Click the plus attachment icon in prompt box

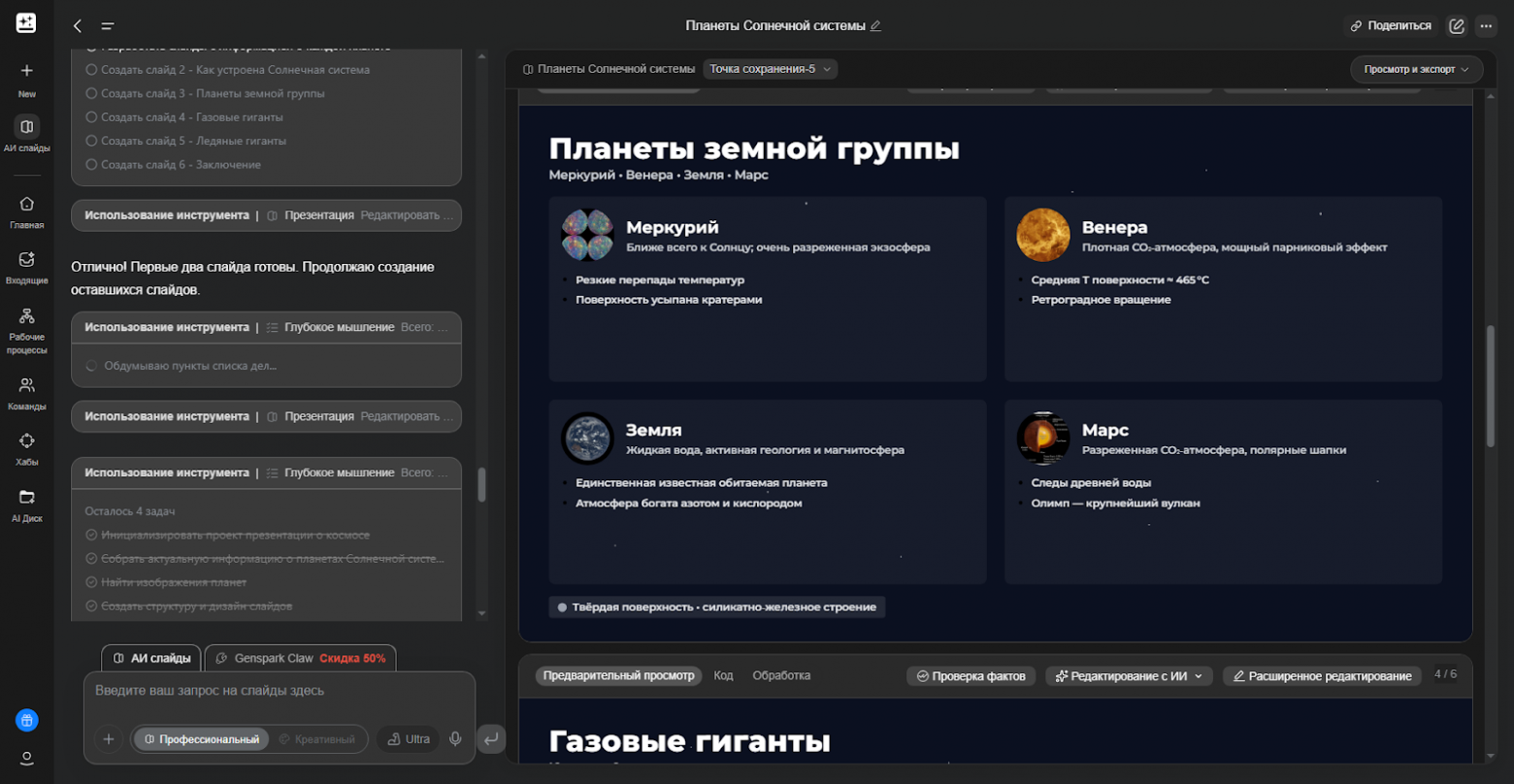tap(108, 738)
